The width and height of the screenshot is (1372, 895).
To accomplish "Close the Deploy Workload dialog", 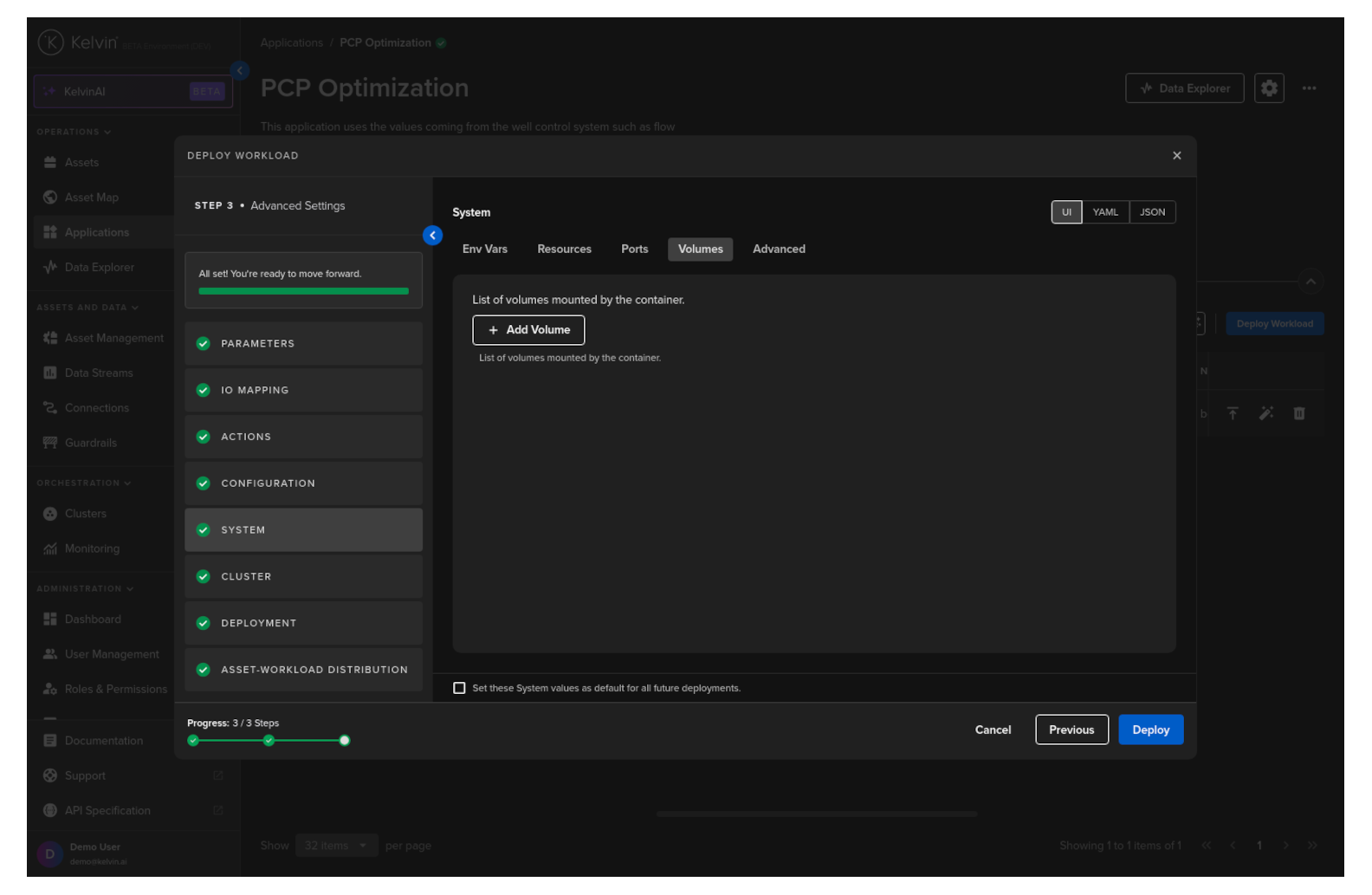I will [1176, 156].
